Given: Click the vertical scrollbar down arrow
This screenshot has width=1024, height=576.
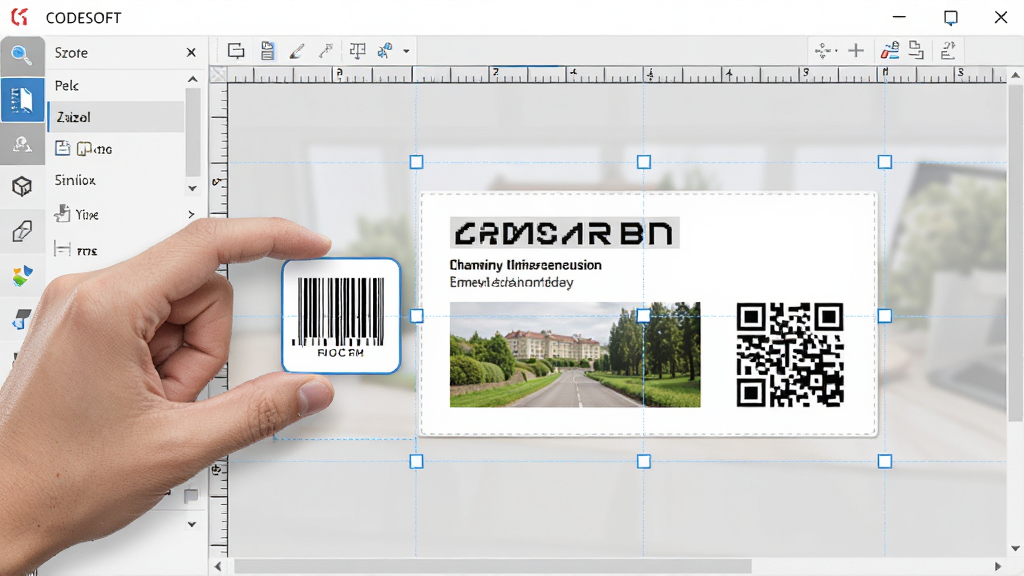Looking at the screenshot, I should [1016, 549].
